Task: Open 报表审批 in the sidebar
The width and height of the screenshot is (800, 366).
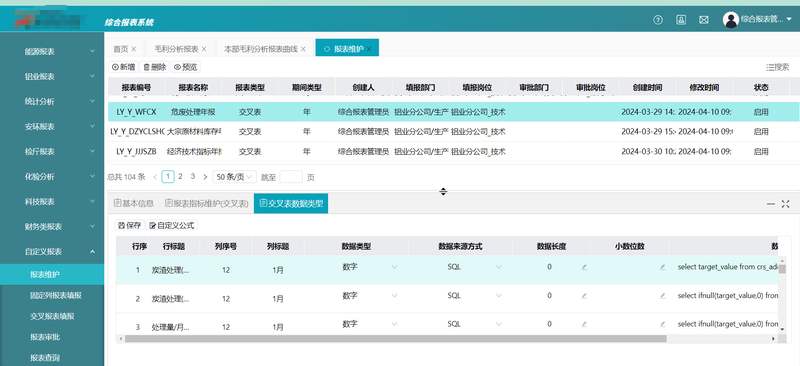Action: click(x=52, y=337)
